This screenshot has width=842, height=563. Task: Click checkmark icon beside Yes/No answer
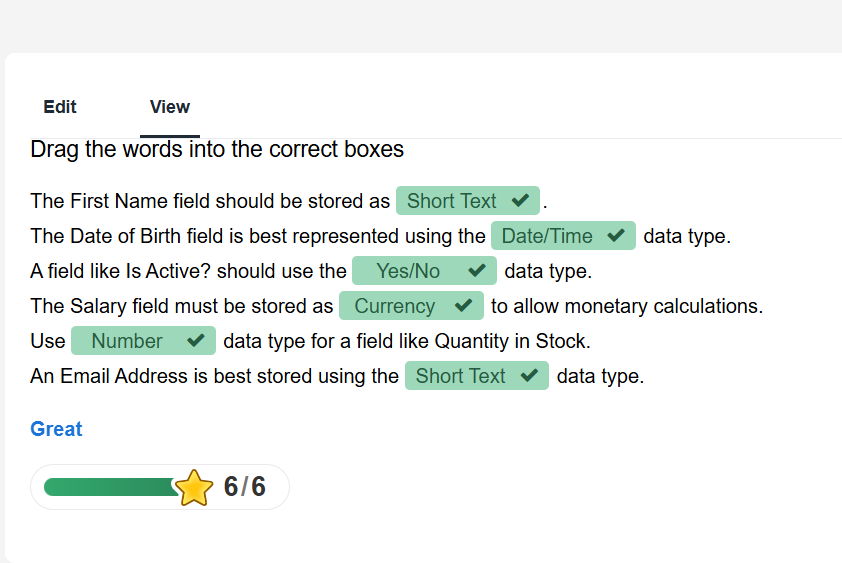pos(476,271)
